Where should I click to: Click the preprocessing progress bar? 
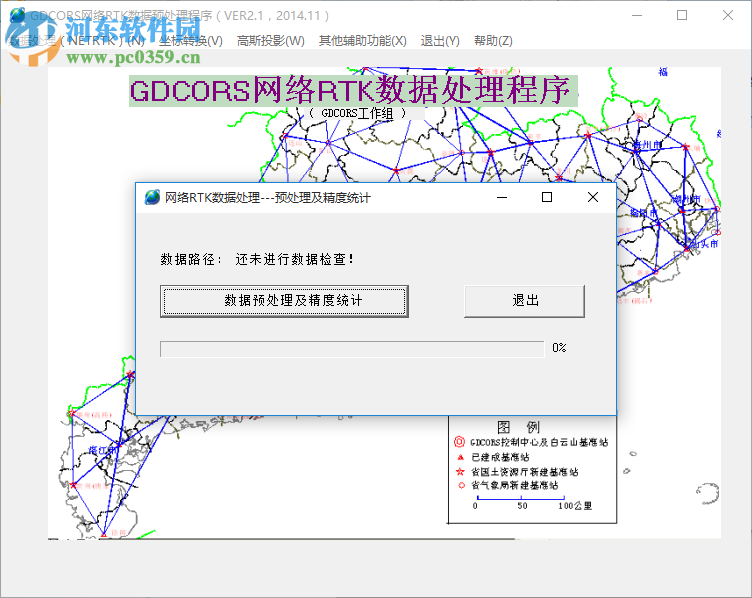[x=352, y=349]
